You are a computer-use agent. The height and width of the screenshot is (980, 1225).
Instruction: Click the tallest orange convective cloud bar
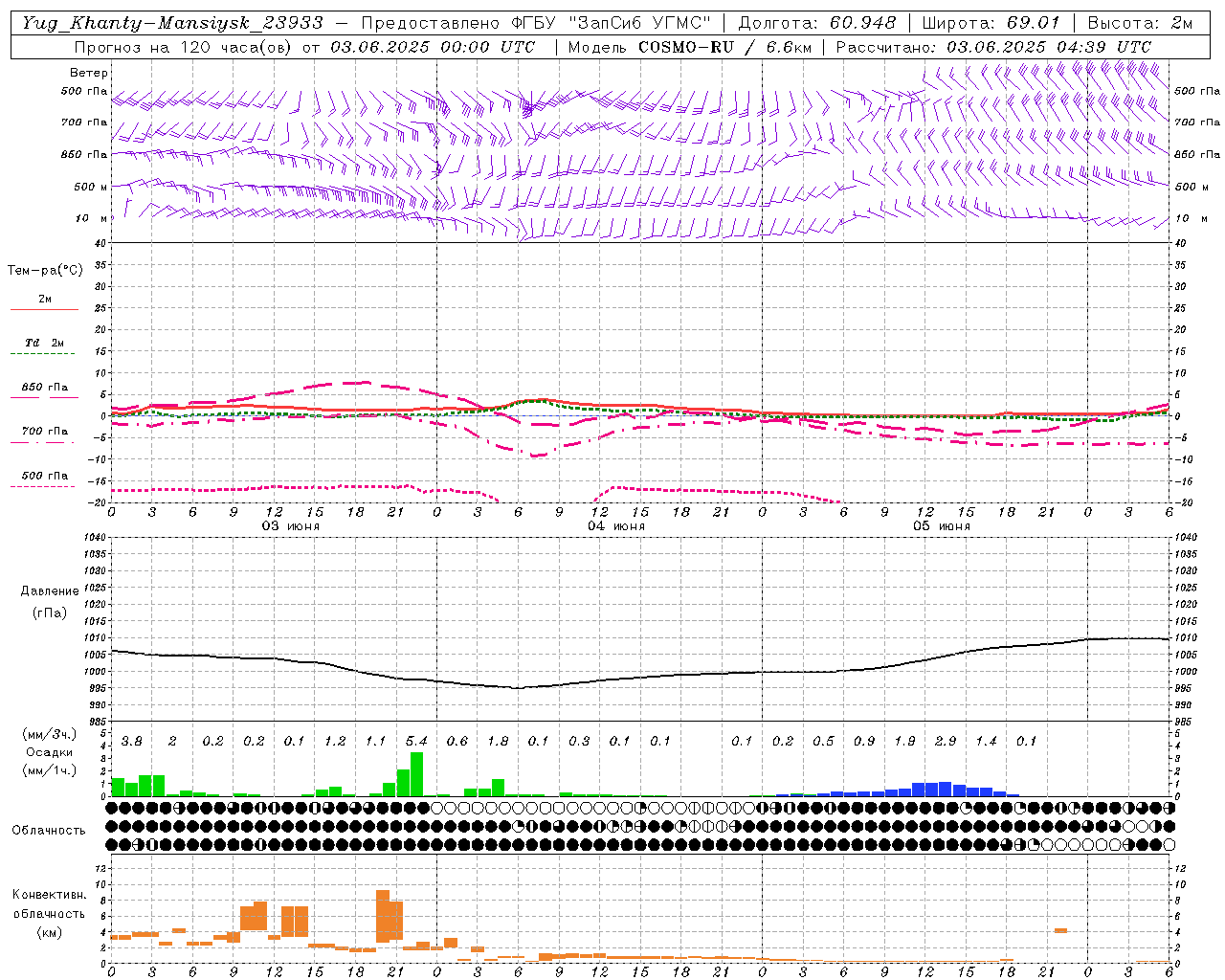point(383,916)
